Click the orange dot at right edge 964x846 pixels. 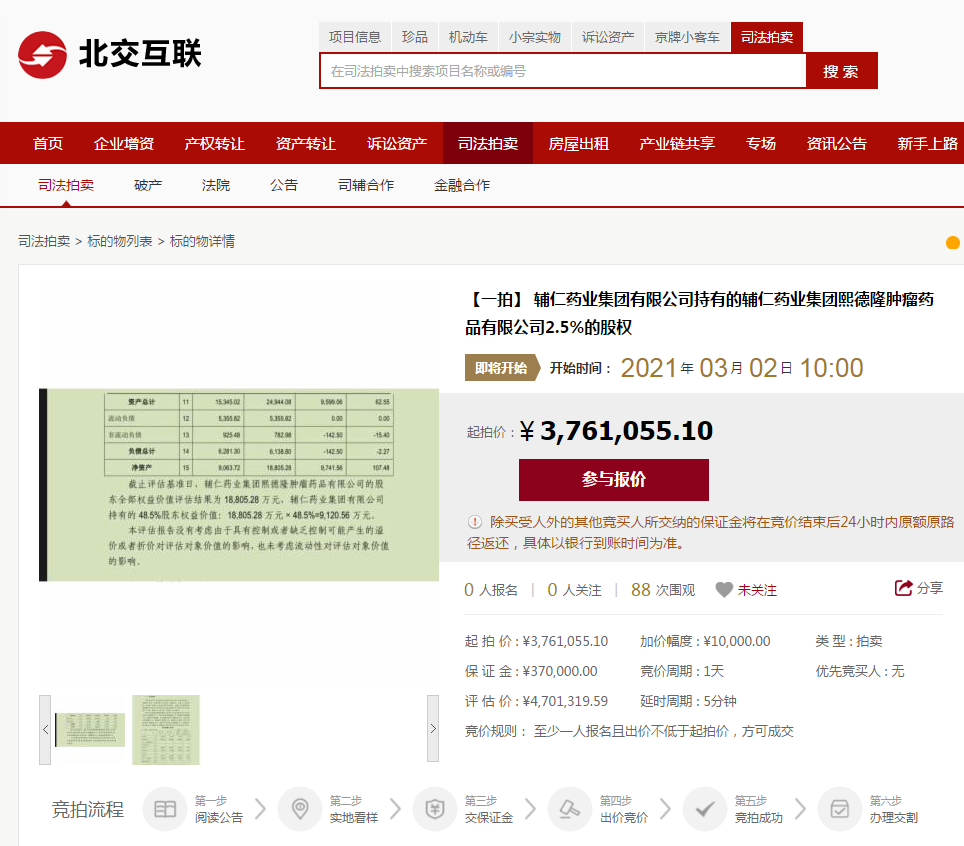[953, 242]
